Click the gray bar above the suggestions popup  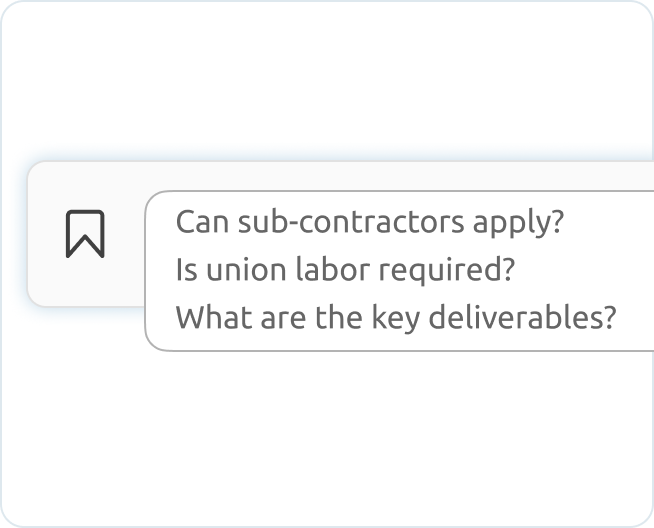[x=400, y=176]
